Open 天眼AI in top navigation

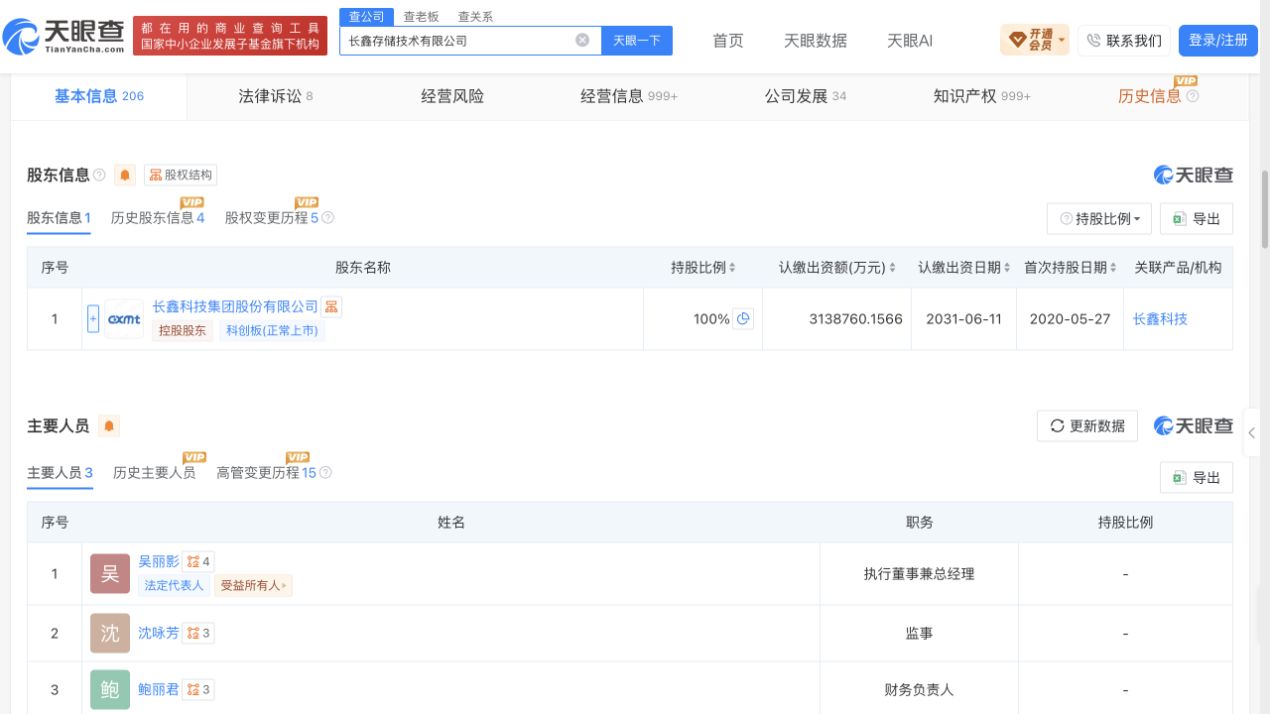coord(910,40)
